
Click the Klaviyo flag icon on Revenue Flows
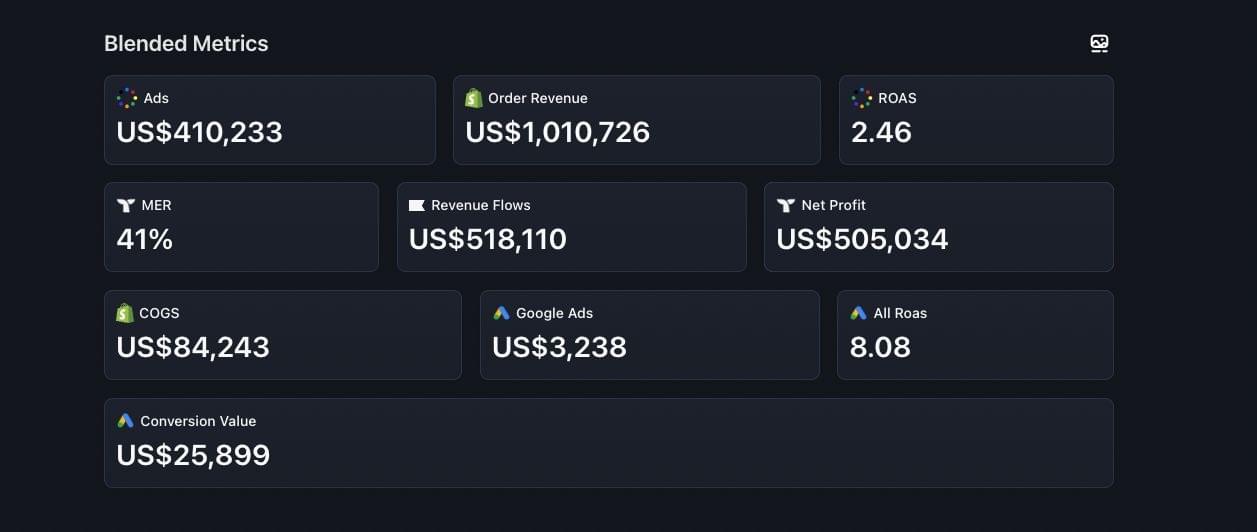click(417, 205)
